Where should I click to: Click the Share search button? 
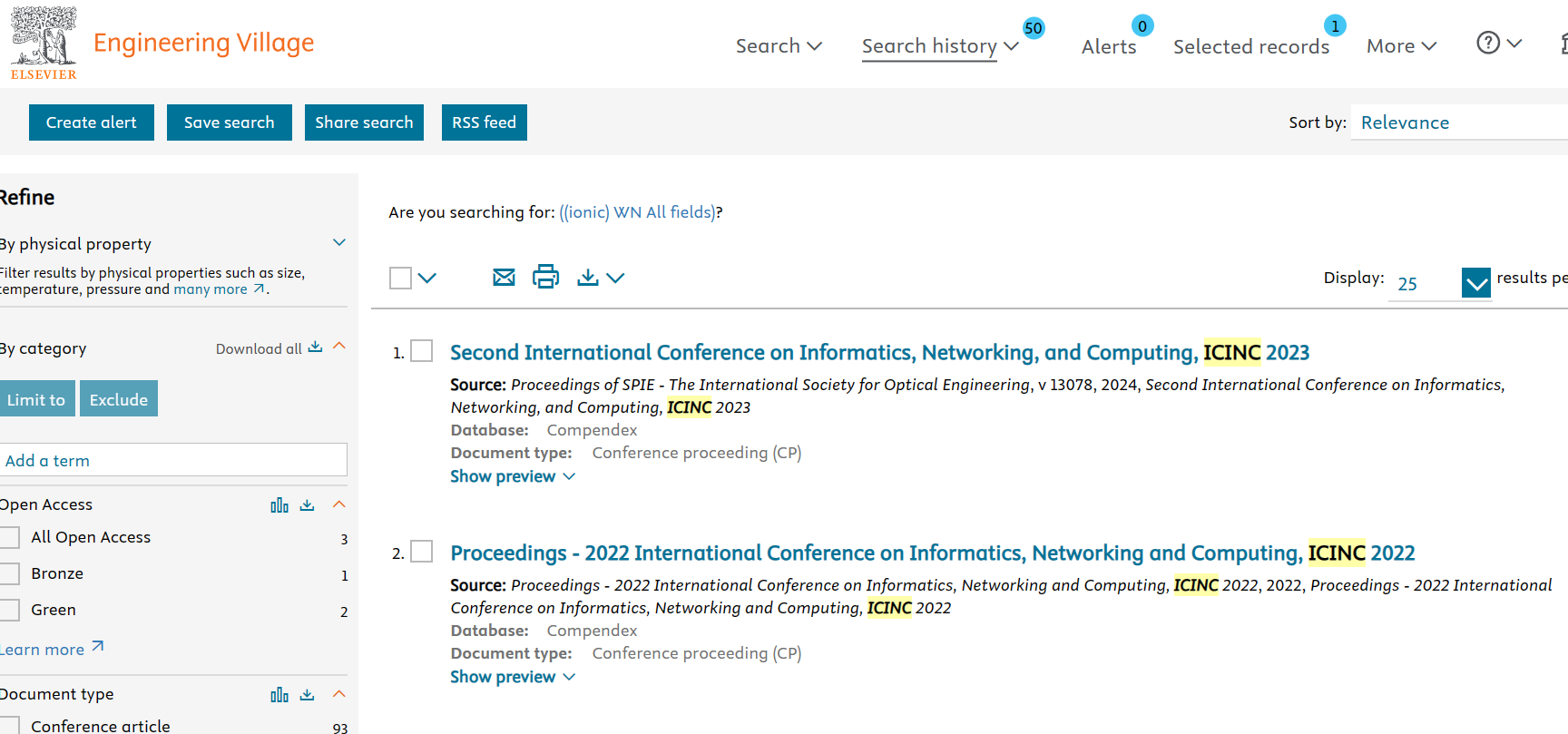[x=364, y=122]
